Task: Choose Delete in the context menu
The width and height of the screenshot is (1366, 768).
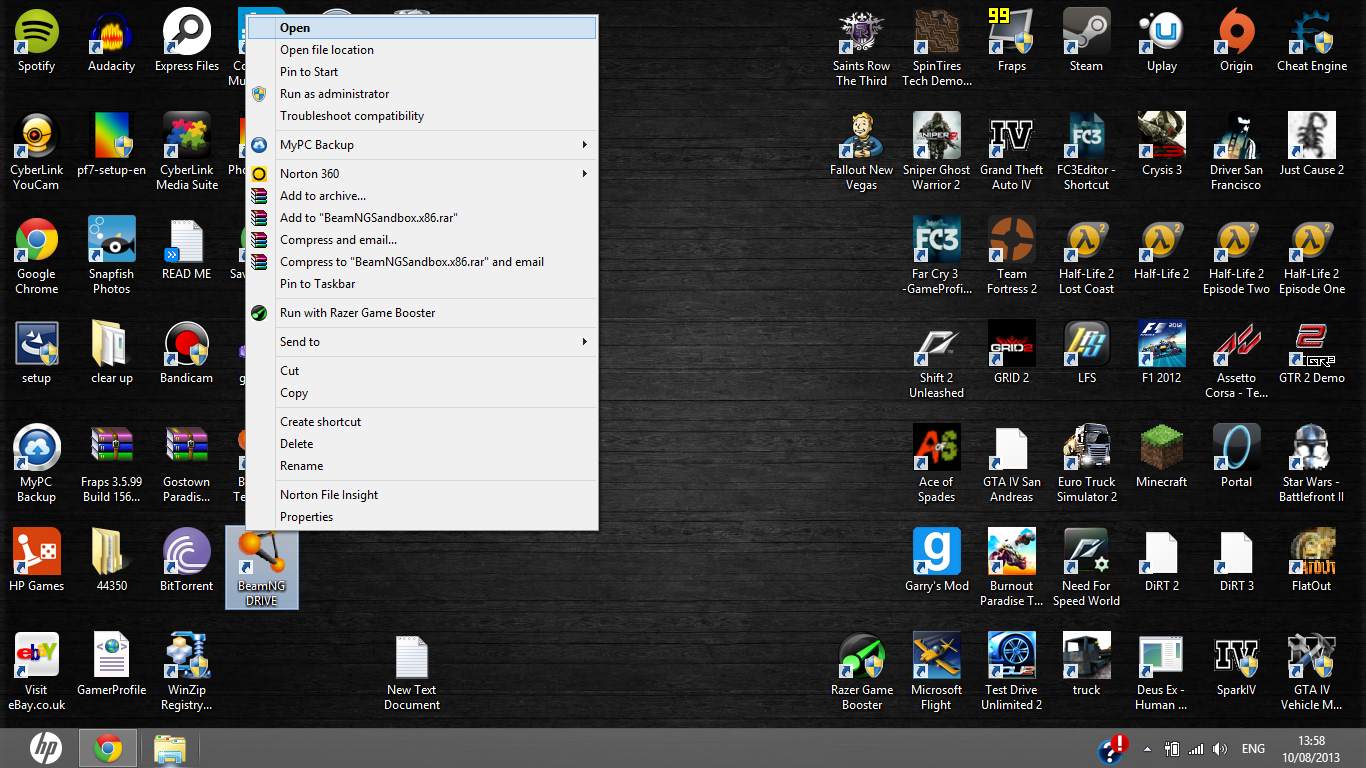Action: (x=421, y=444)
